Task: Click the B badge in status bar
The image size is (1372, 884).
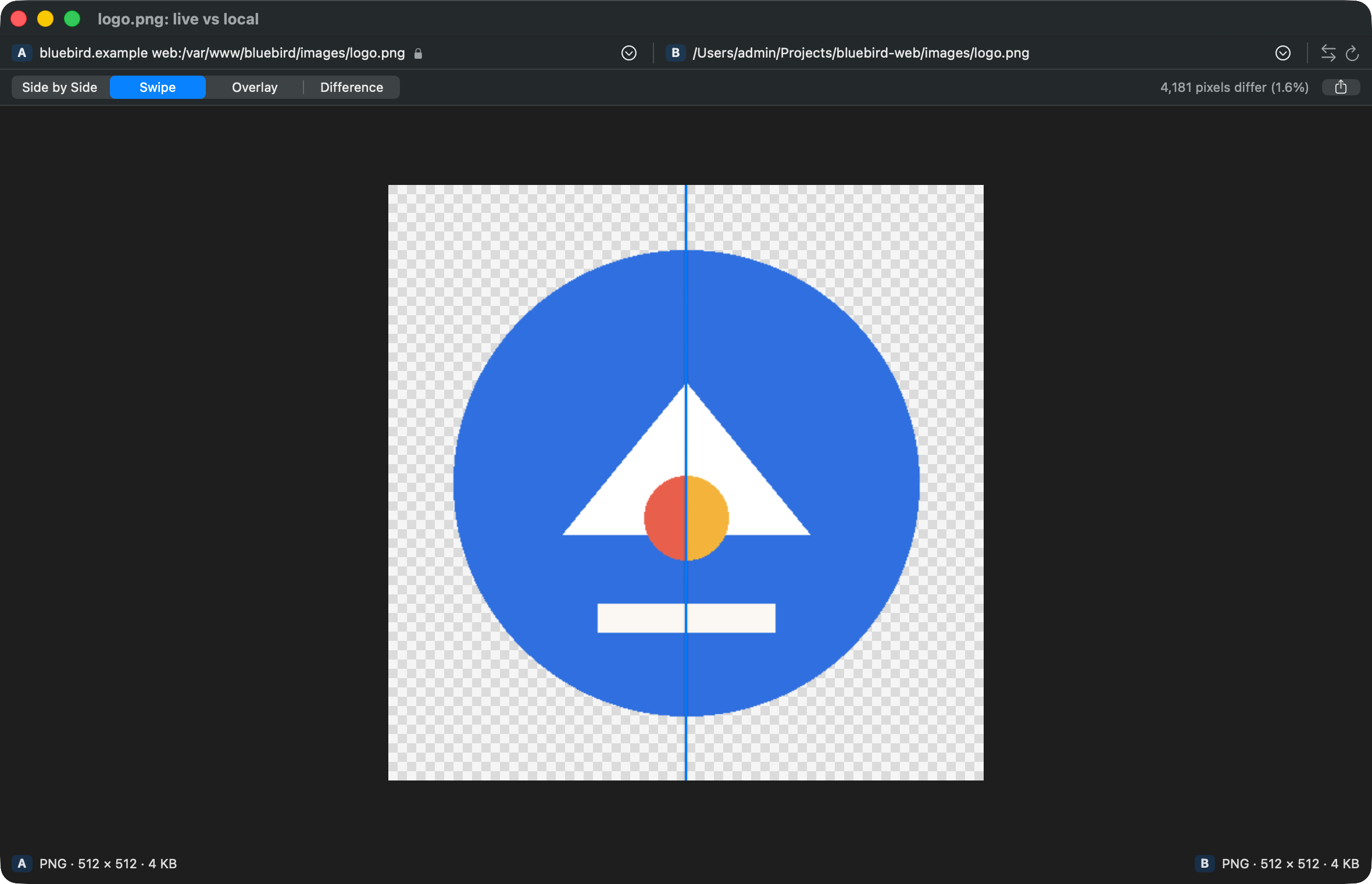Action: click(x=1204, y=864)
